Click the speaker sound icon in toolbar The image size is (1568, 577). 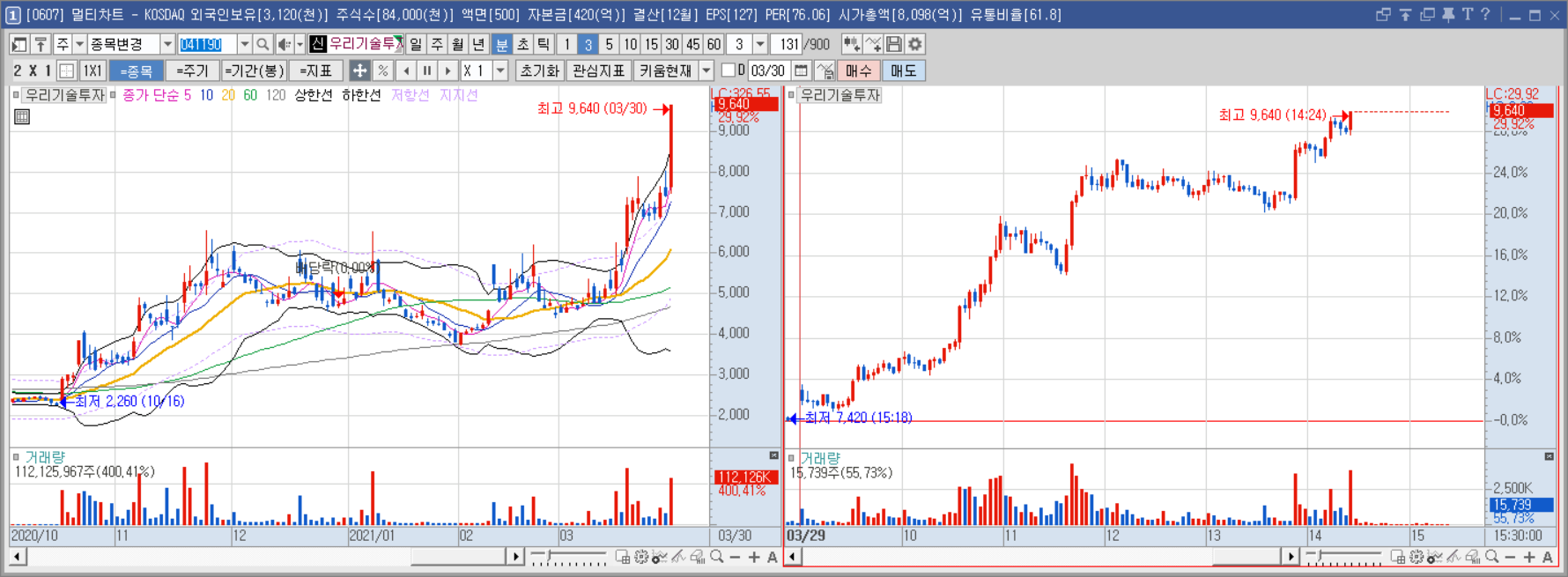pyautogui.click(x=284, y=44)
